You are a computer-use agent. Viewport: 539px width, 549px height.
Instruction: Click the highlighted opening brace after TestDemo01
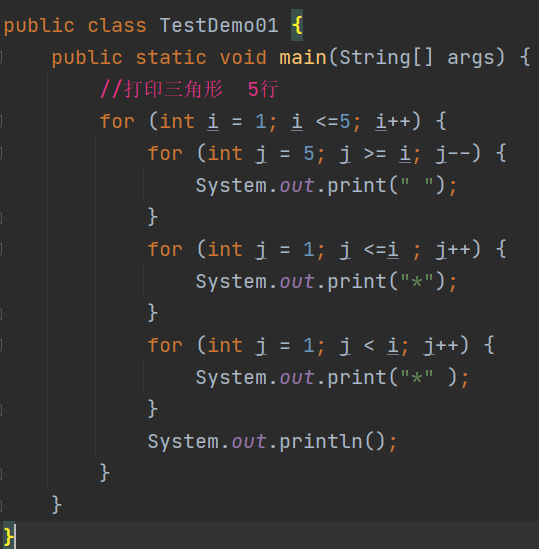297,26
